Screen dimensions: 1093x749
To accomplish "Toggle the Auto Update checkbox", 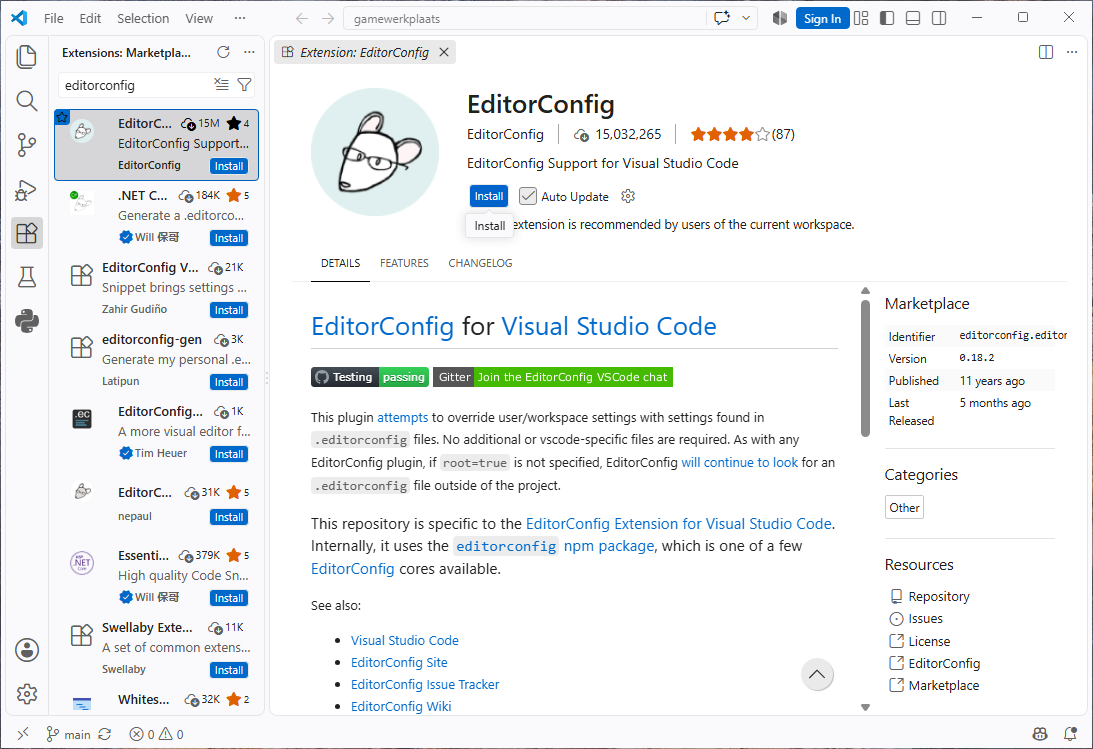I will click(528, 196).
